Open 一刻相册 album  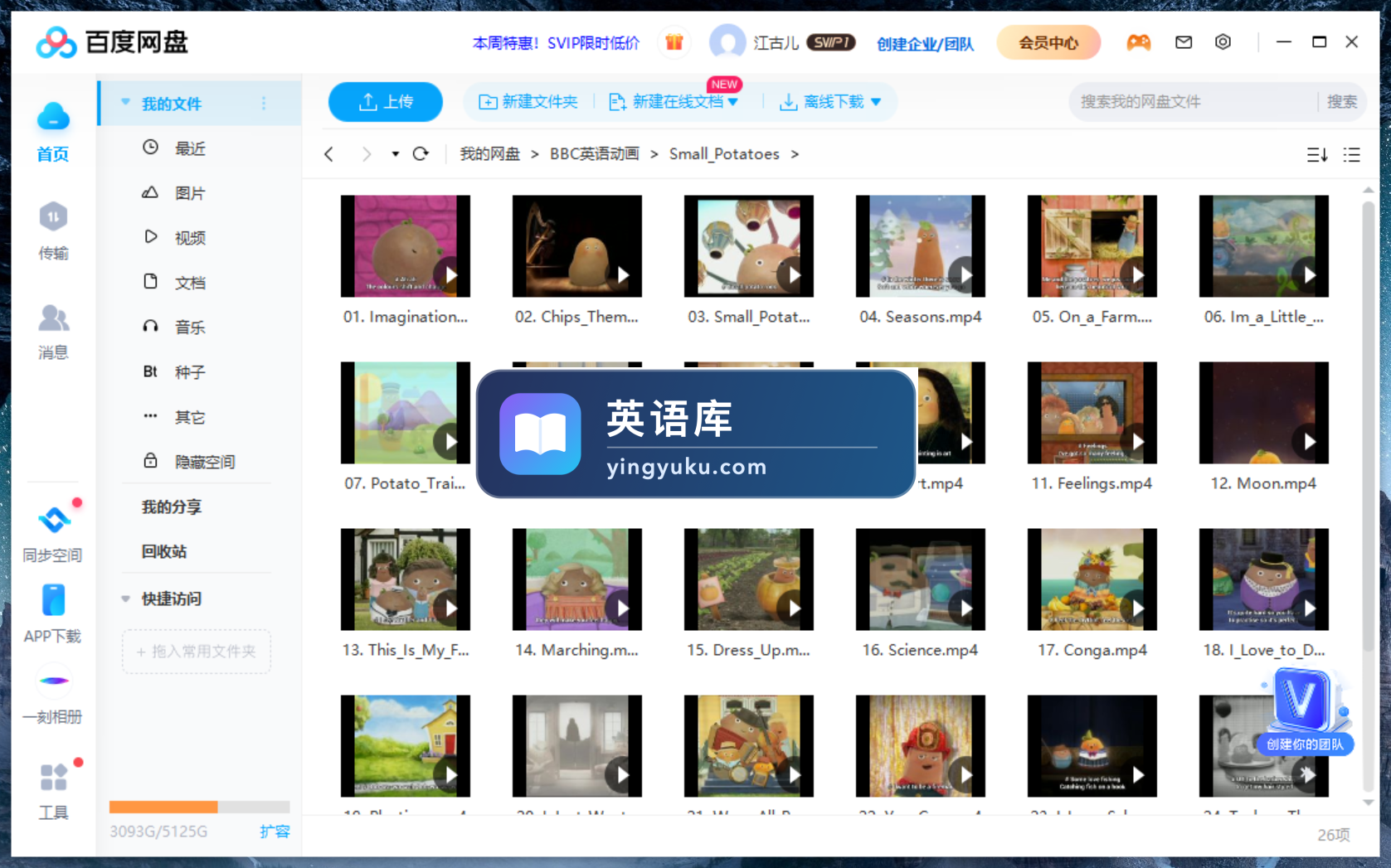click(x=54, y=681)
